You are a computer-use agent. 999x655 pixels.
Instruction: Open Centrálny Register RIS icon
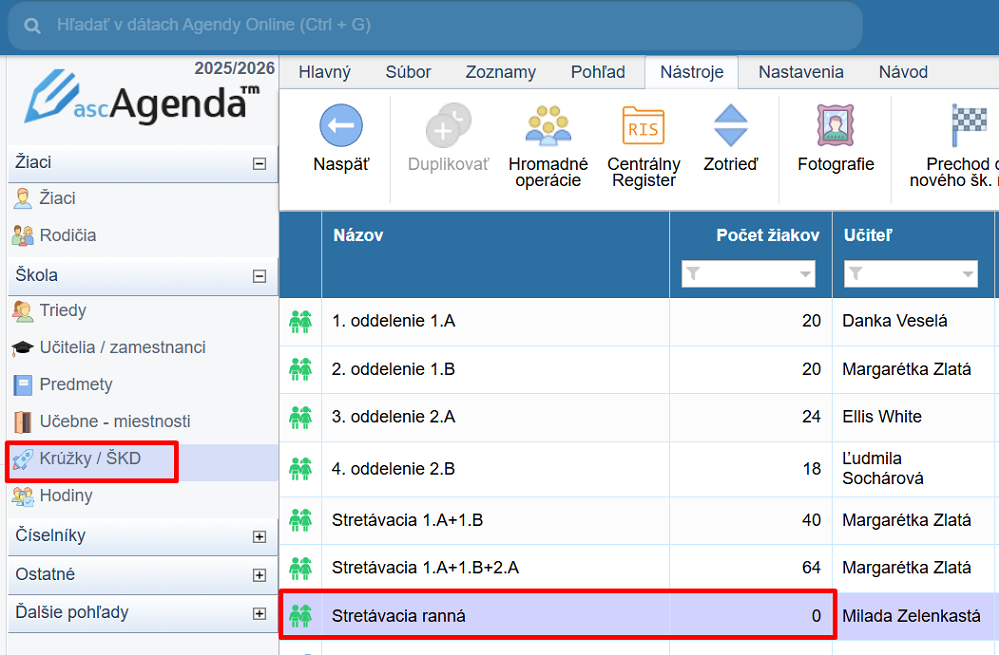pyautogui.click(x=643, y=126)
